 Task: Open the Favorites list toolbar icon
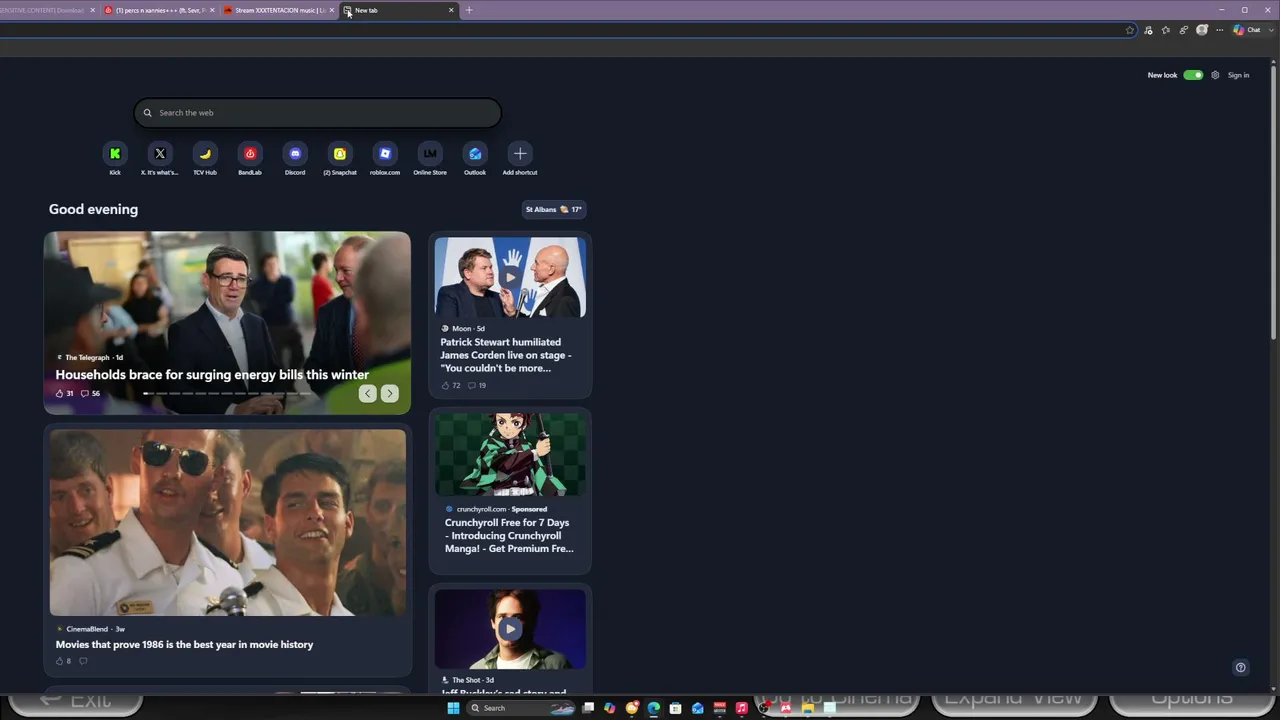(1166, 30)
